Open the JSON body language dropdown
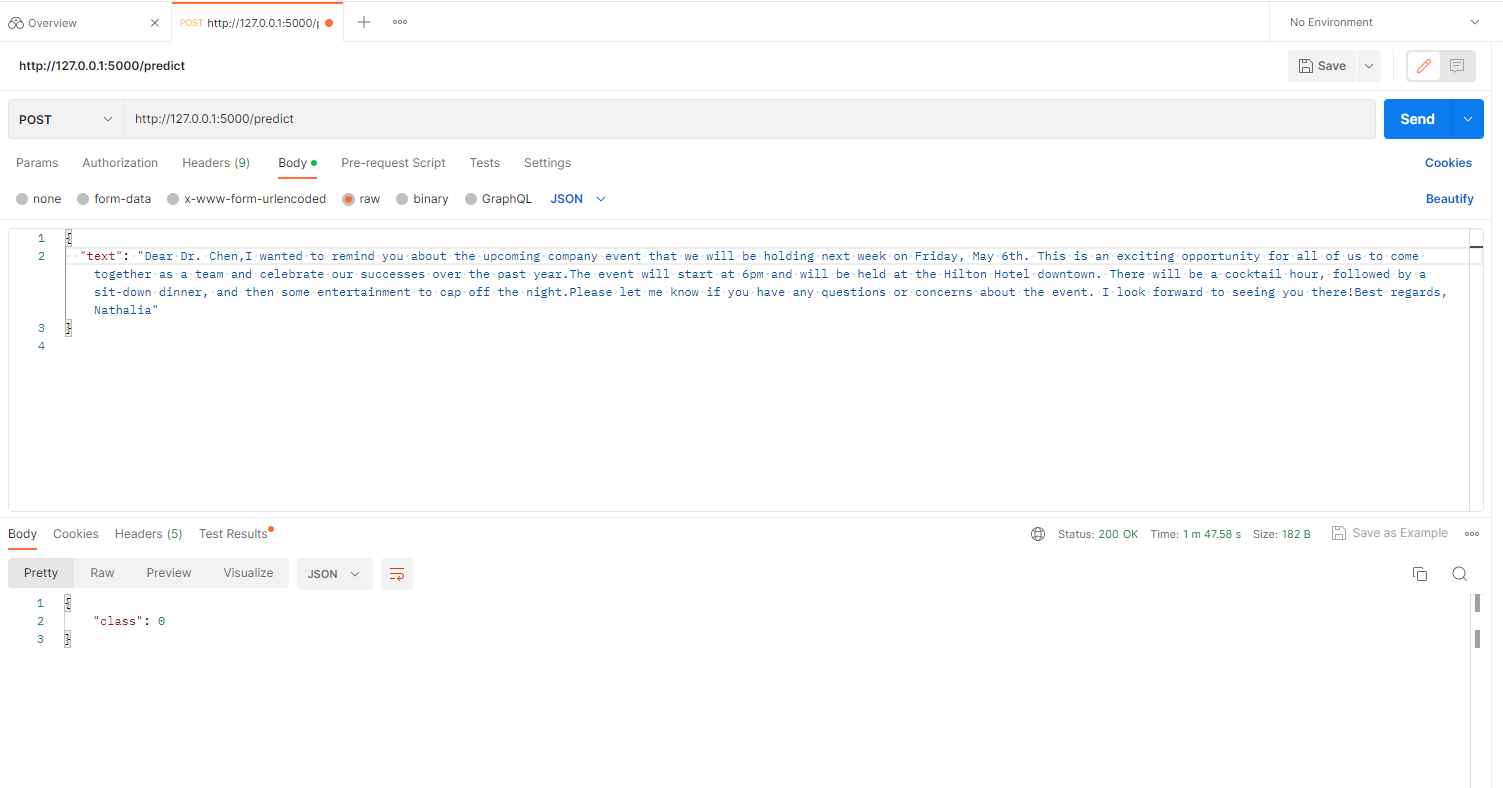This screenshot has width=1503, height=788. [x=577, y=198]
